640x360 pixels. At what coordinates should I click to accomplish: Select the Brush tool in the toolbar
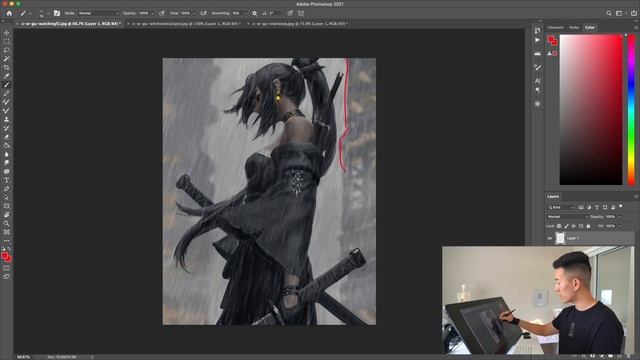[6, 85]
